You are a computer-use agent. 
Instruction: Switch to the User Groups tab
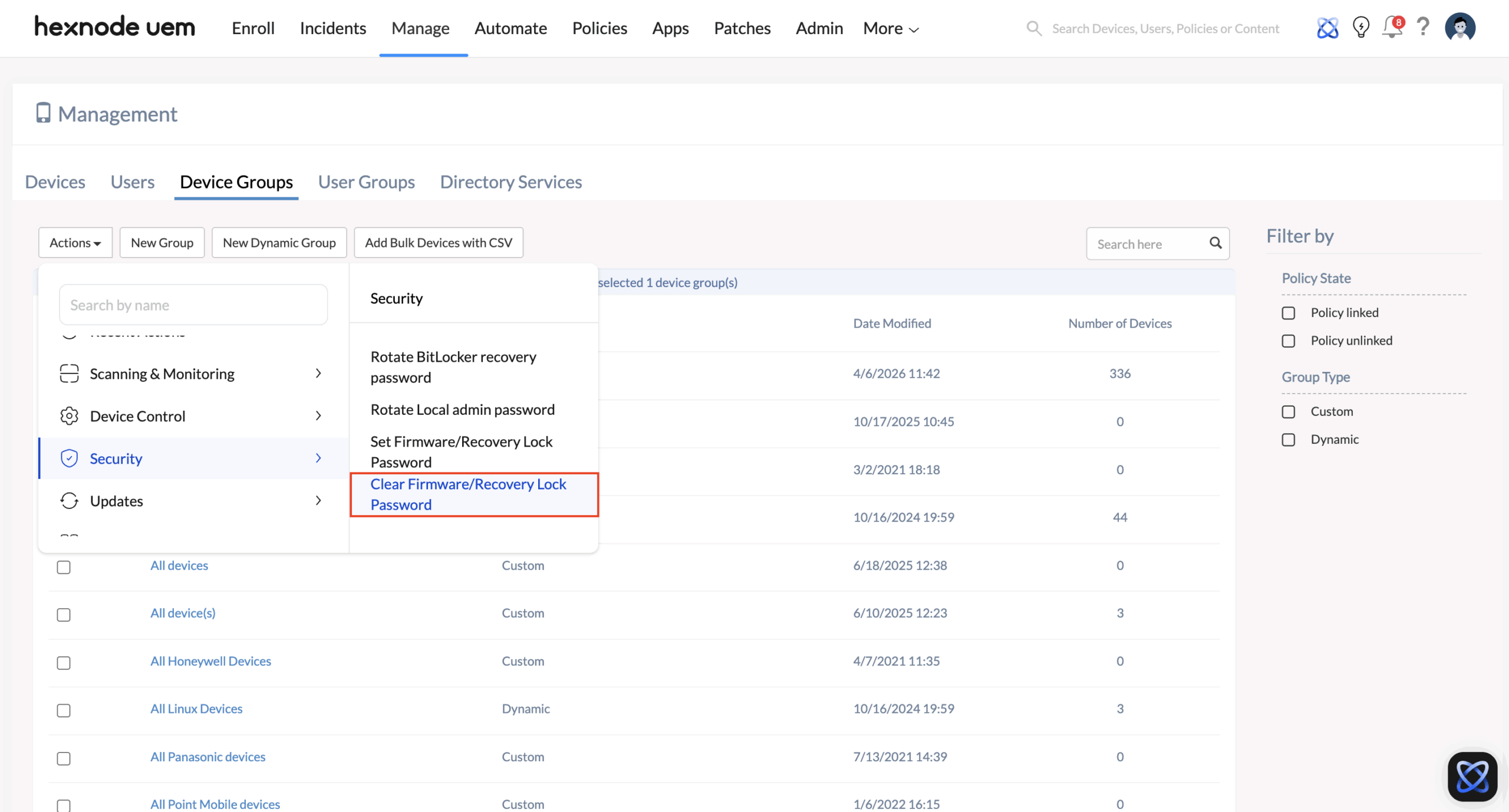(366, 181)
